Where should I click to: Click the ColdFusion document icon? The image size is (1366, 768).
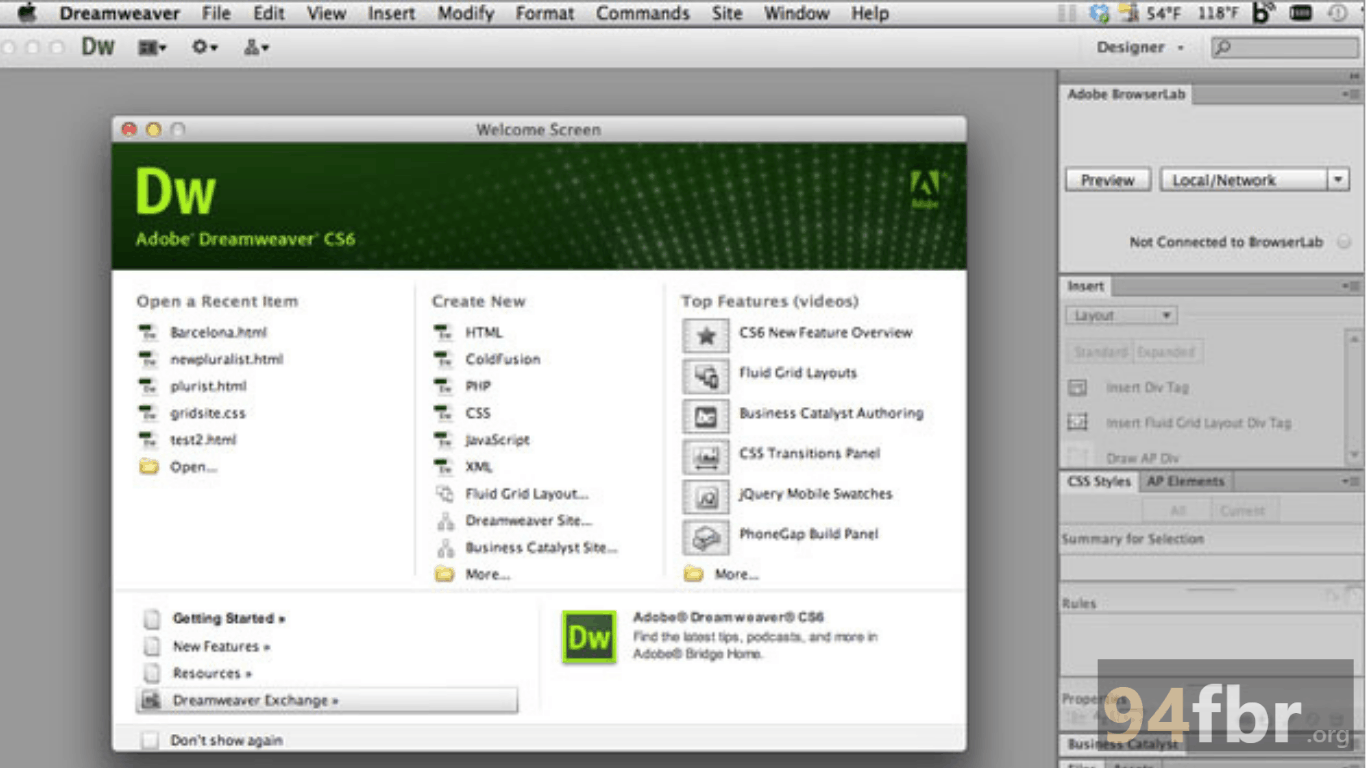coord(444,359)
